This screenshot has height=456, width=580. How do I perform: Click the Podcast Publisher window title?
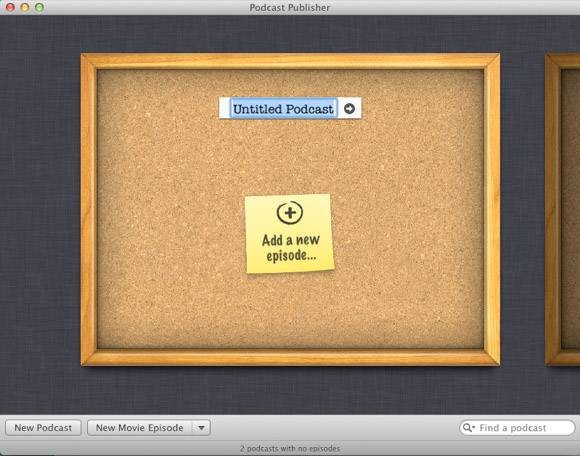pos(290,7)
